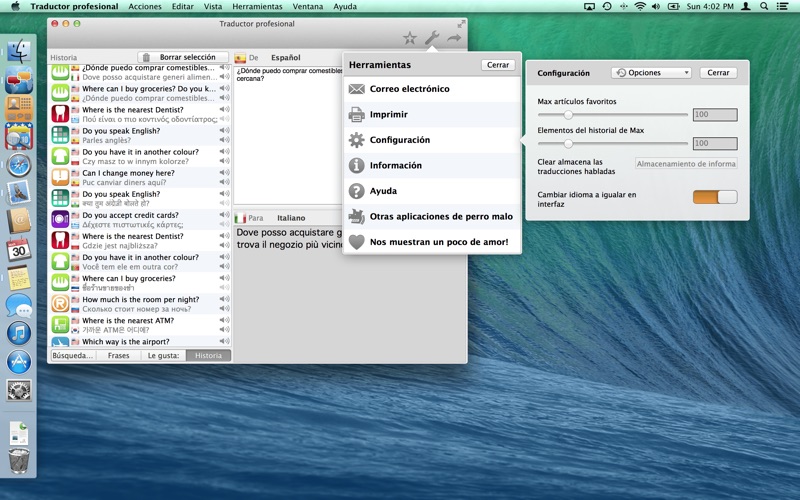Select 'How much is the room per night?' entry

tap(140, 299)
